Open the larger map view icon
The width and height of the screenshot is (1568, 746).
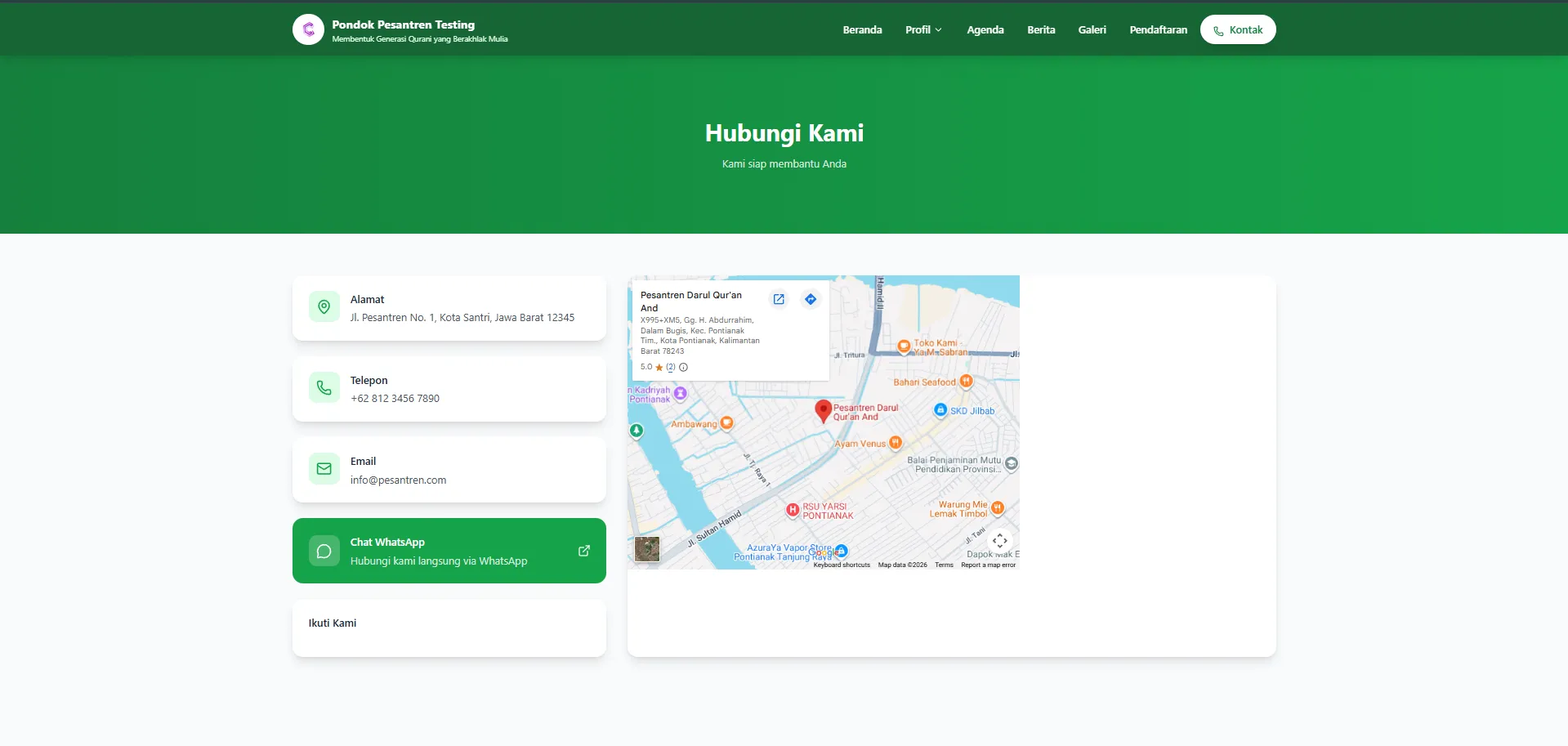[779, 299]
